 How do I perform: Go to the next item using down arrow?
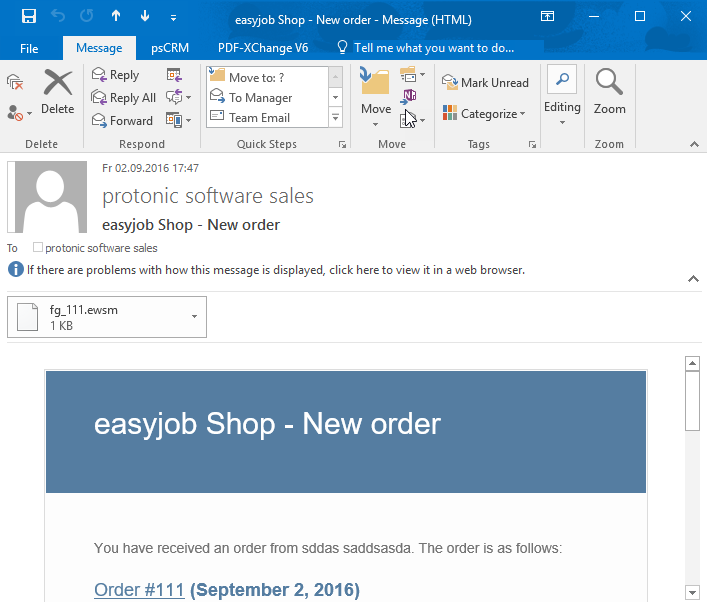(145, 17)
